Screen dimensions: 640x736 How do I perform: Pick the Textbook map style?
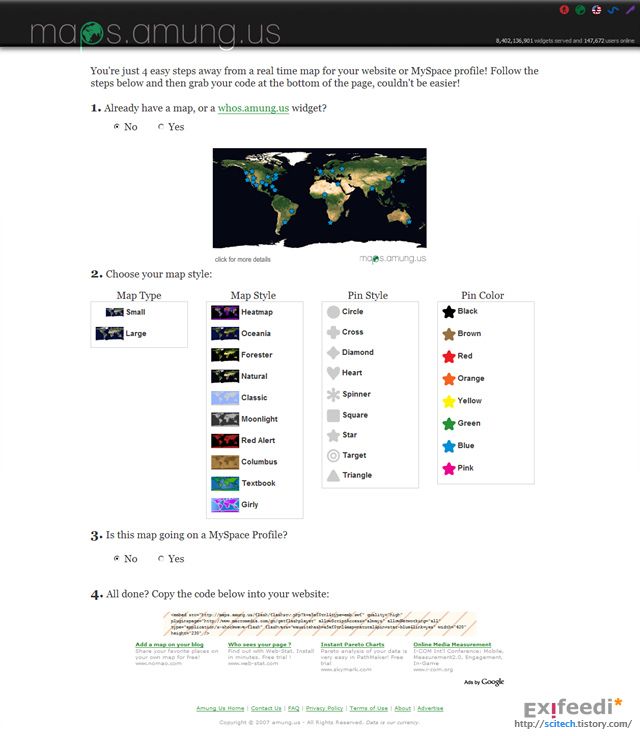point(244,483)
